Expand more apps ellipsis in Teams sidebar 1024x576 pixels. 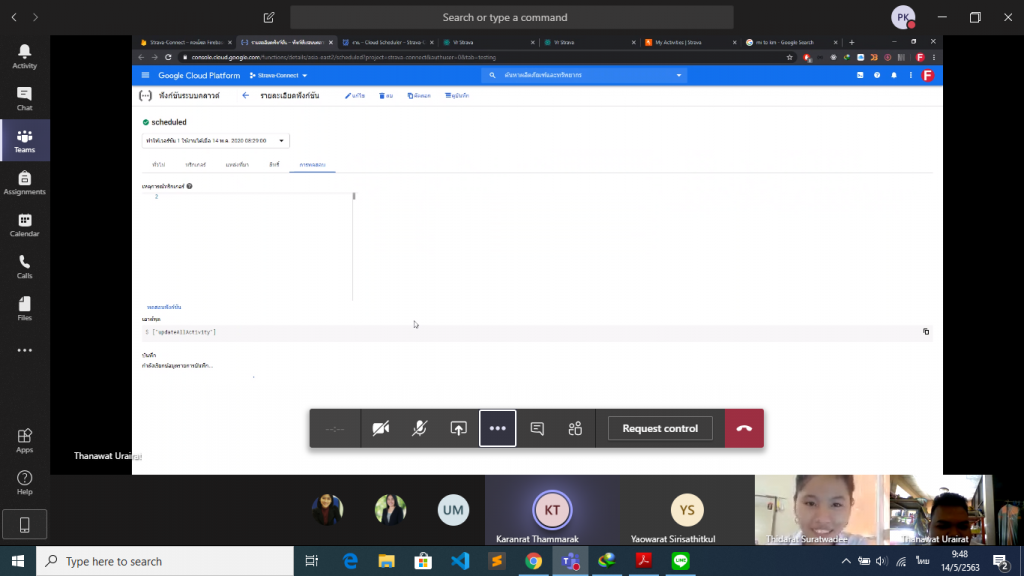(25, 351)
